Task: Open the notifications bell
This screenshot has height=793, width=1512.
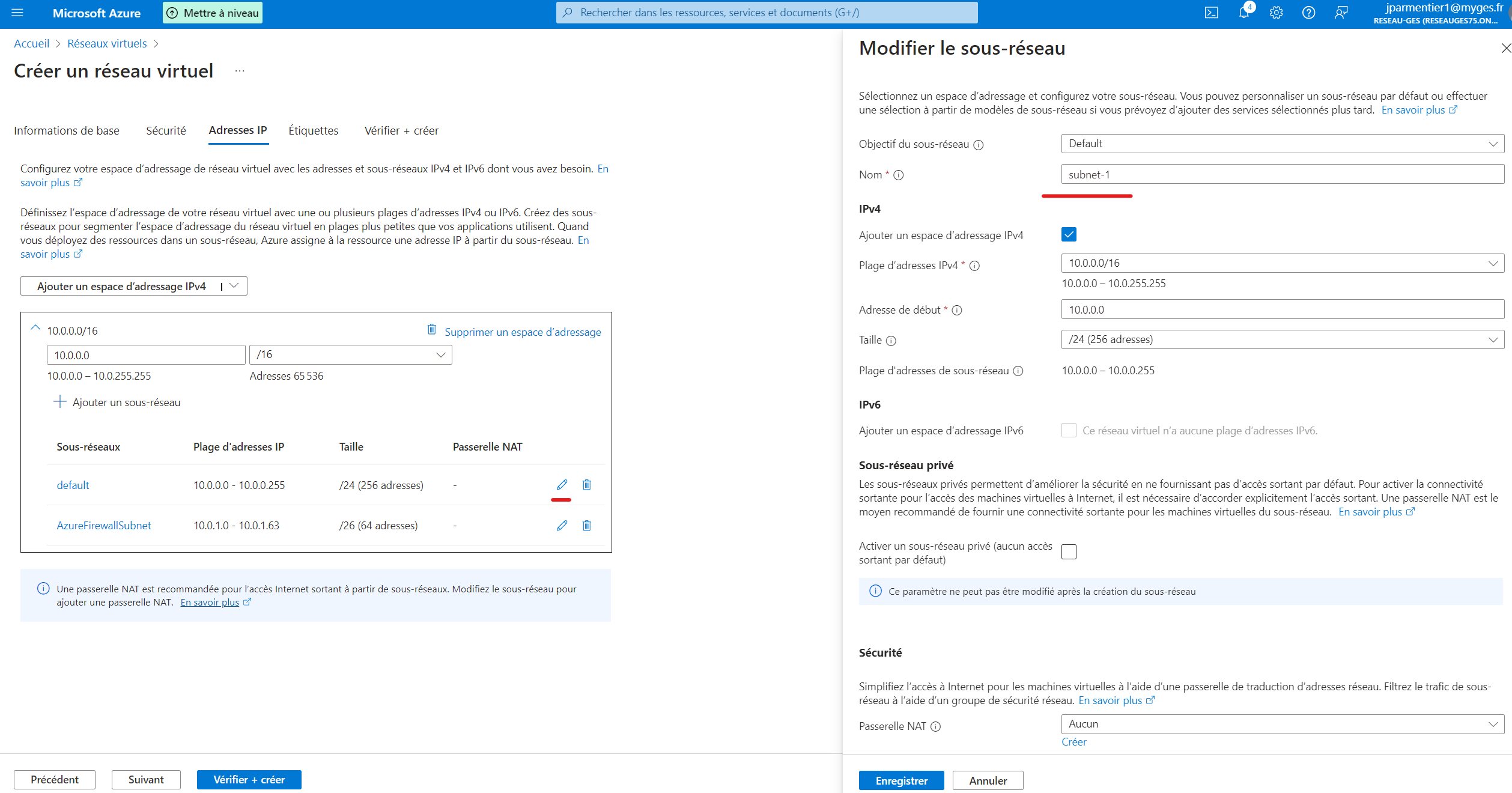Action: click(x=1243, y=13)
